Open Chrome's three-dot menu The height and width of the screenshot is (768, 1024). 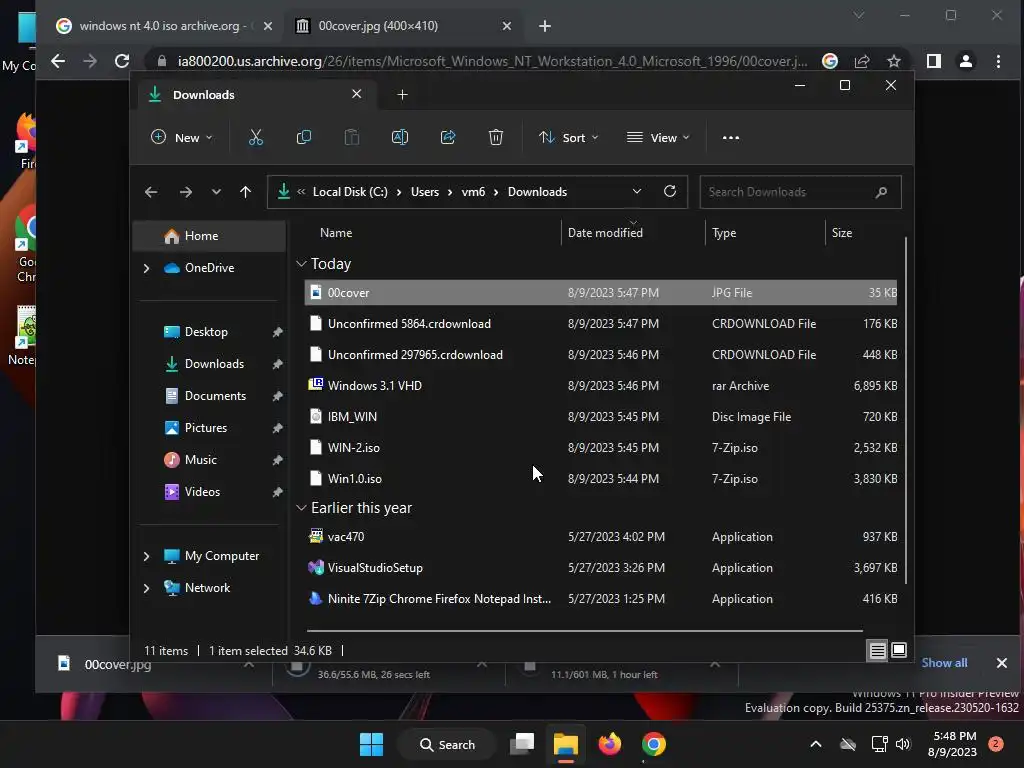(998, 61)
